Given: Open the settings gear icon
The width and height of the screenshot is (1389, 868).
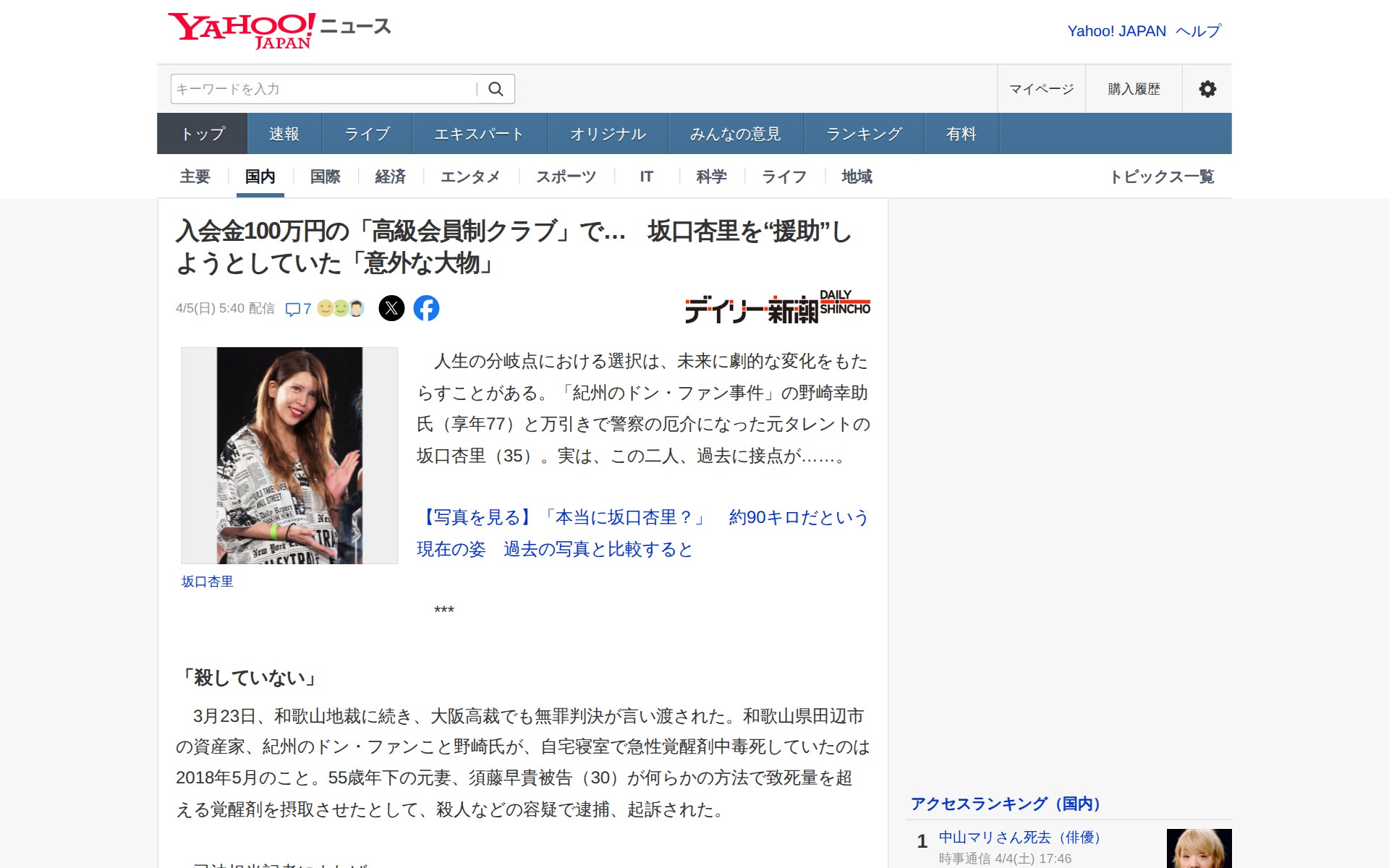Looking at the screenshot, I should coord(1207,88).
